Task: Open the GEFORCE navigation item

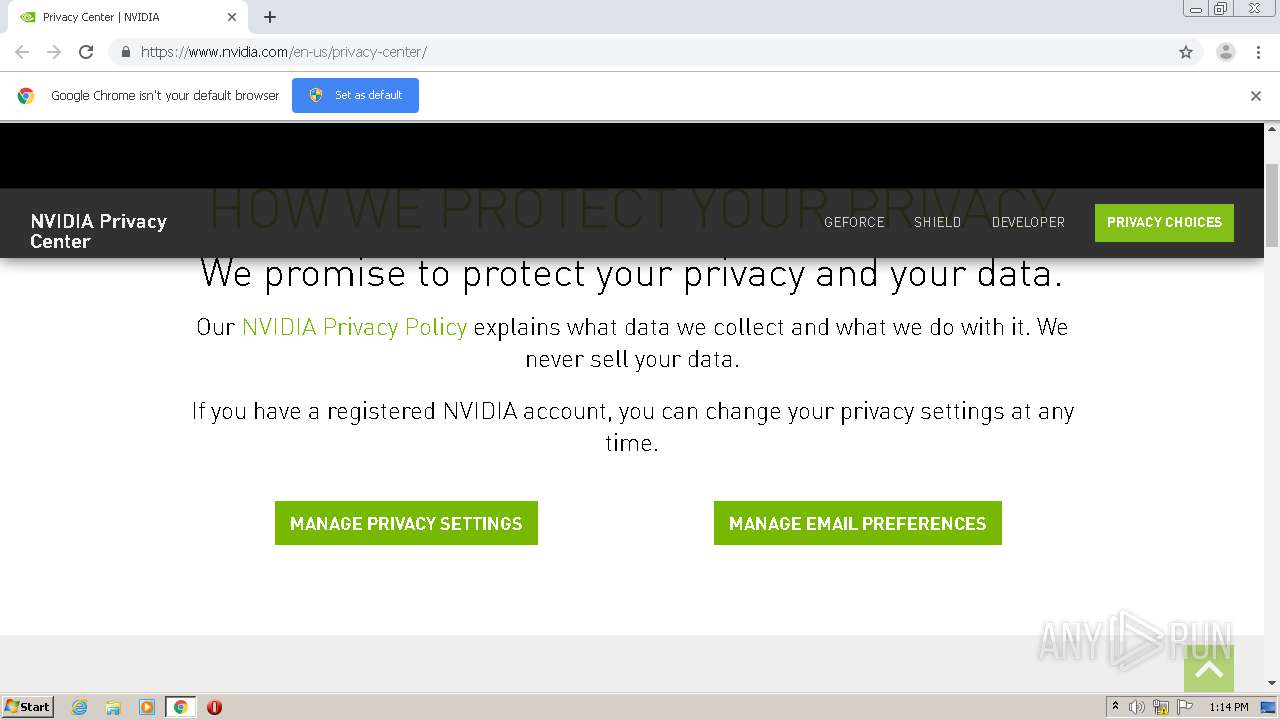Action: point(854,222)
